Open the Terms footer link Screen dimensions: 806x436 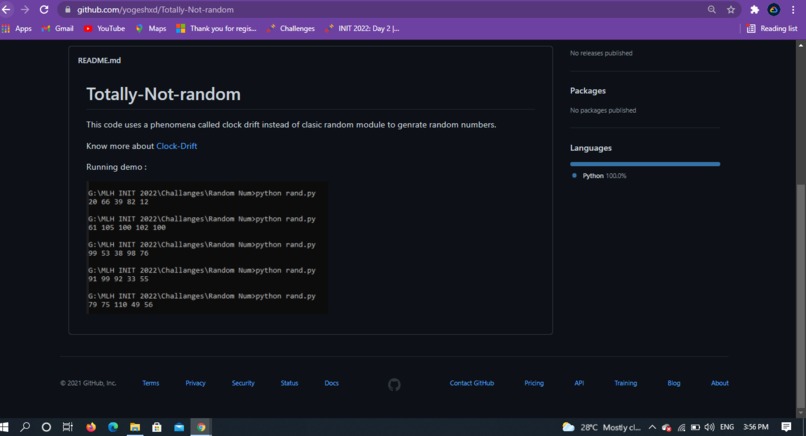151,383
